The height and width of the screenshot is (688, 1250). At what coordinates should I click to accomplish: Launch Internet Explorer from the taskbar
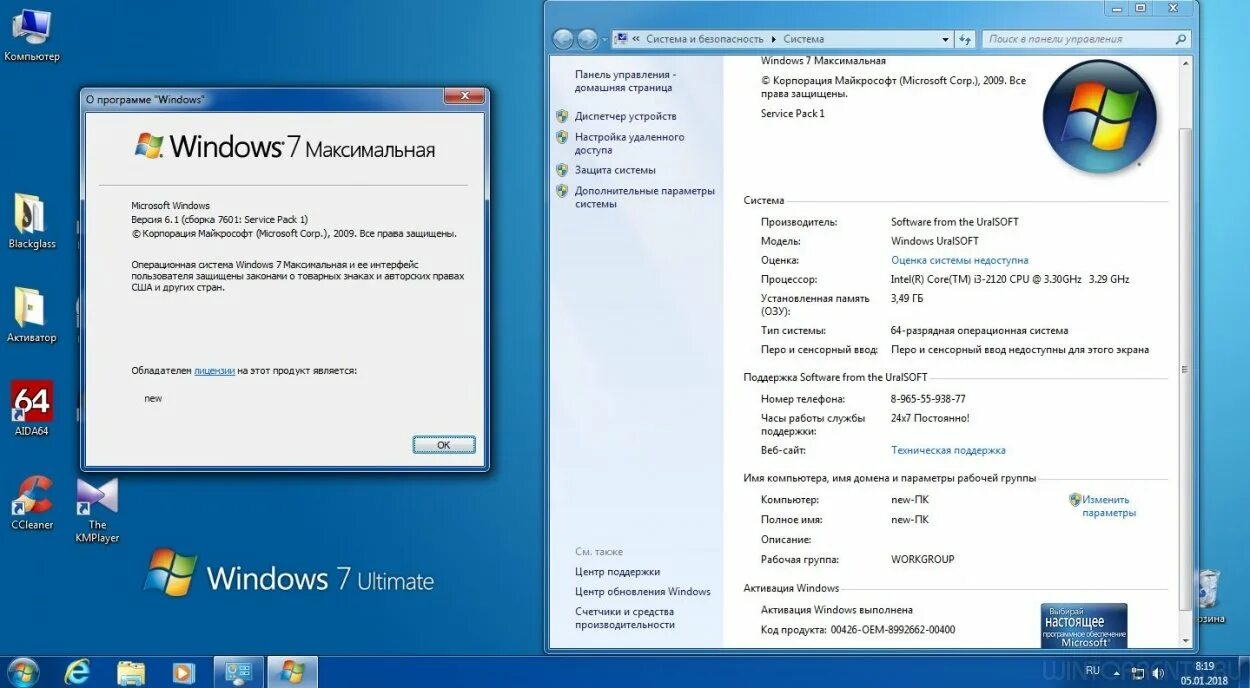point(77,672)
